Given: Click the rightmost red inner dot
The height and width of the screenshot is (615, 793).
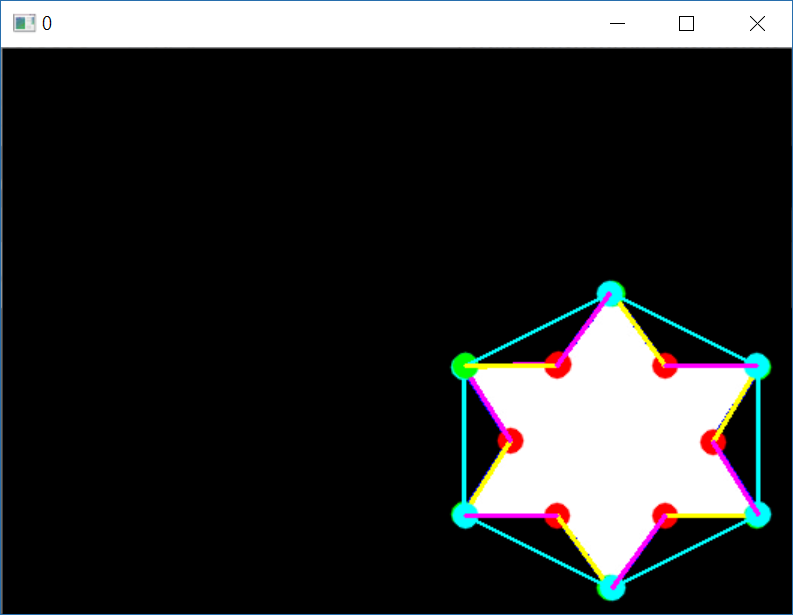Looking at the screenshot, I should [713, 442].
